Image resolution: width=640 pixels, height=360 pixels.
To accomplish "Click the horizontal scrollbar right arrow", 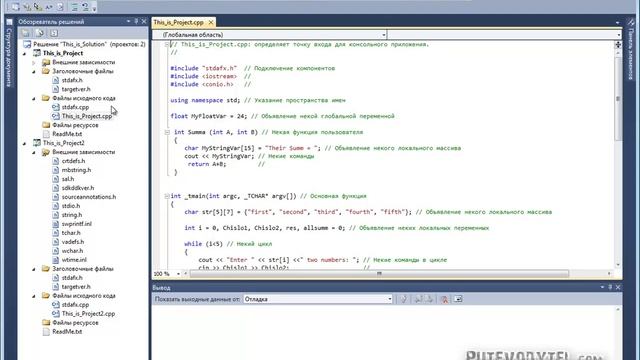I will (609, 273).
